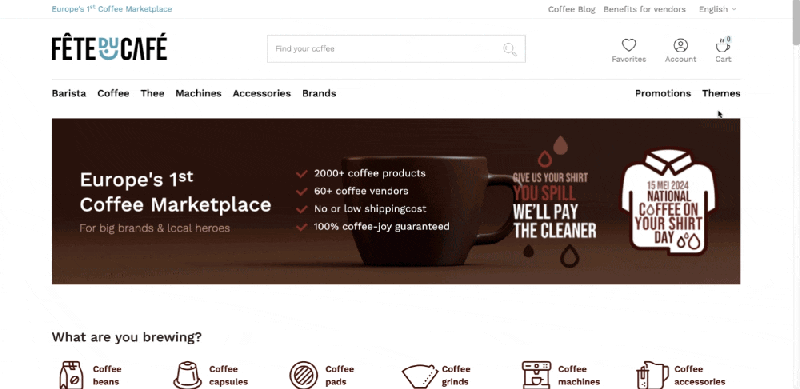Screen dimensions: 800x389
Task: Open the Account profile icon
Action: coord(680,45)
